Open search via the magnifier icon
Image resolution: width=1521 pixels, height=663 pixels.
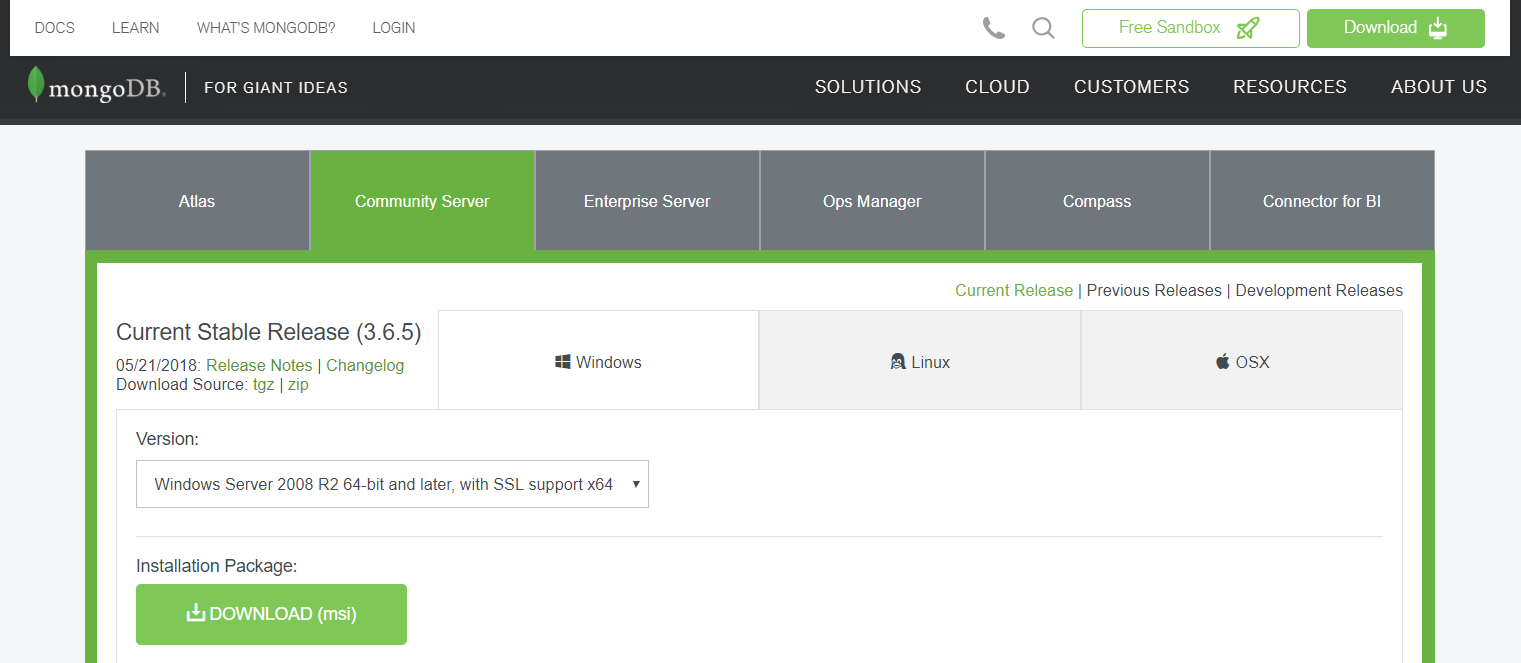click(1043, 28)
